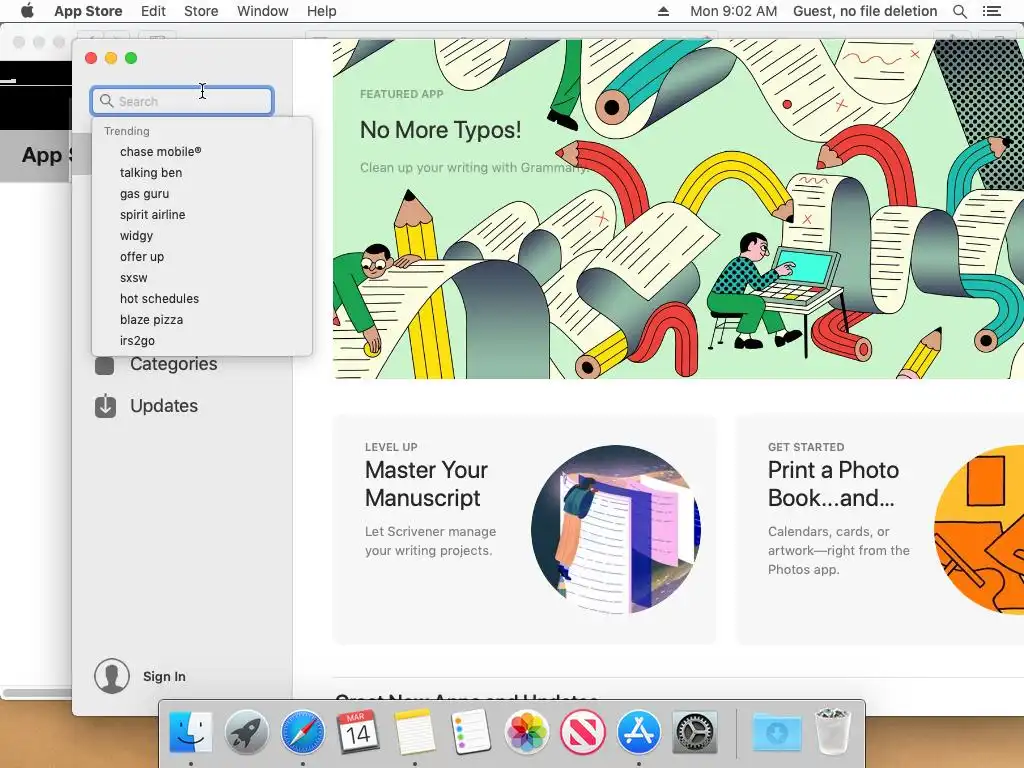1024x768 pixels.
Task: Select trending search 'widgy'
Action: [x=202, y=235]
